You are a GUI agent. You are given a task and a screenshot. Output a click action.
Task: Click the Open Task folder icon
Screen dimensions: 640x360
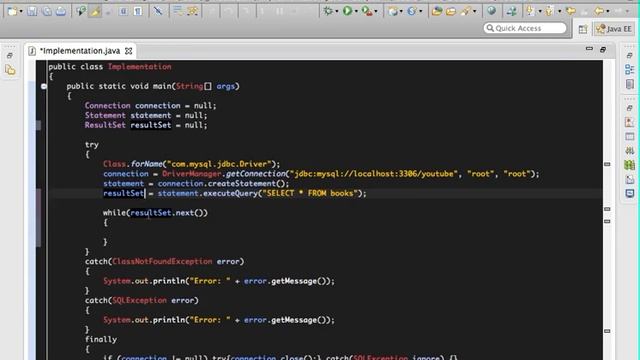click(x=451, y=11)
